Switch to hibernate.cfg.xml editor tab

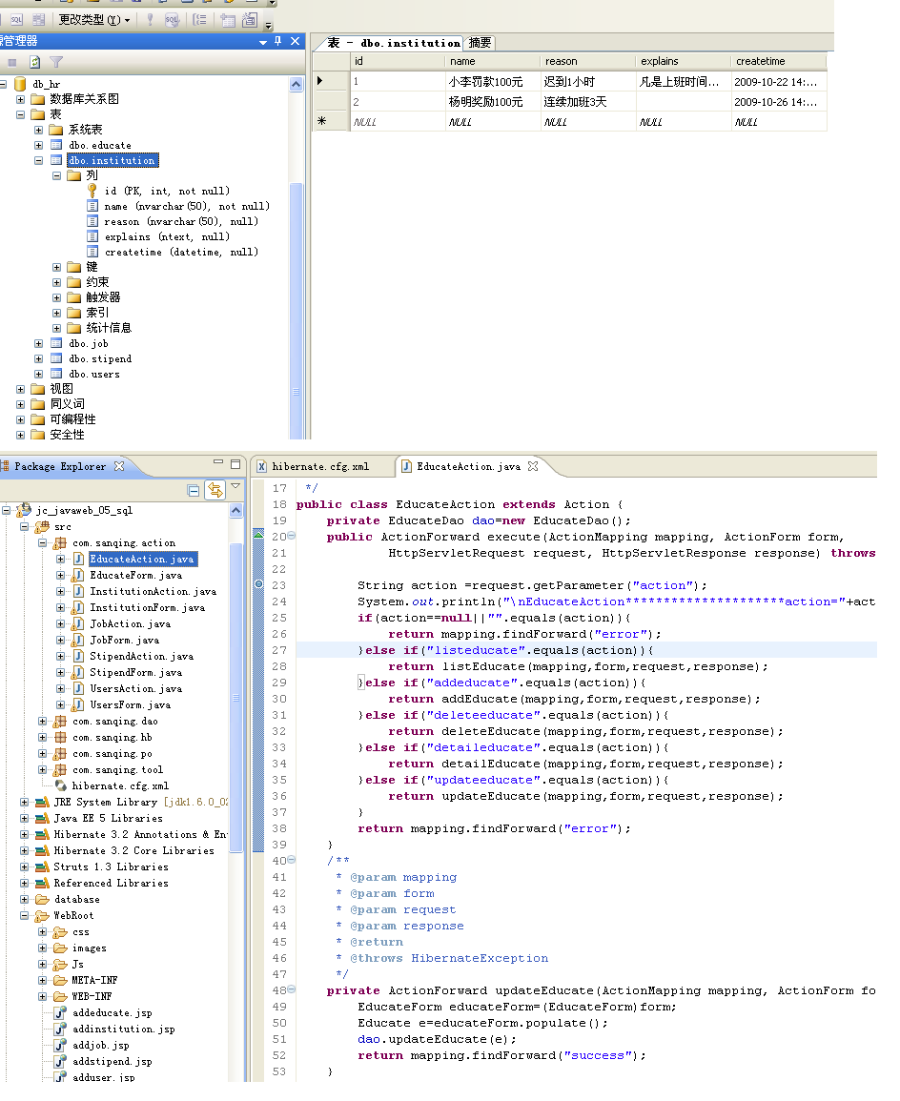[319, 466]
